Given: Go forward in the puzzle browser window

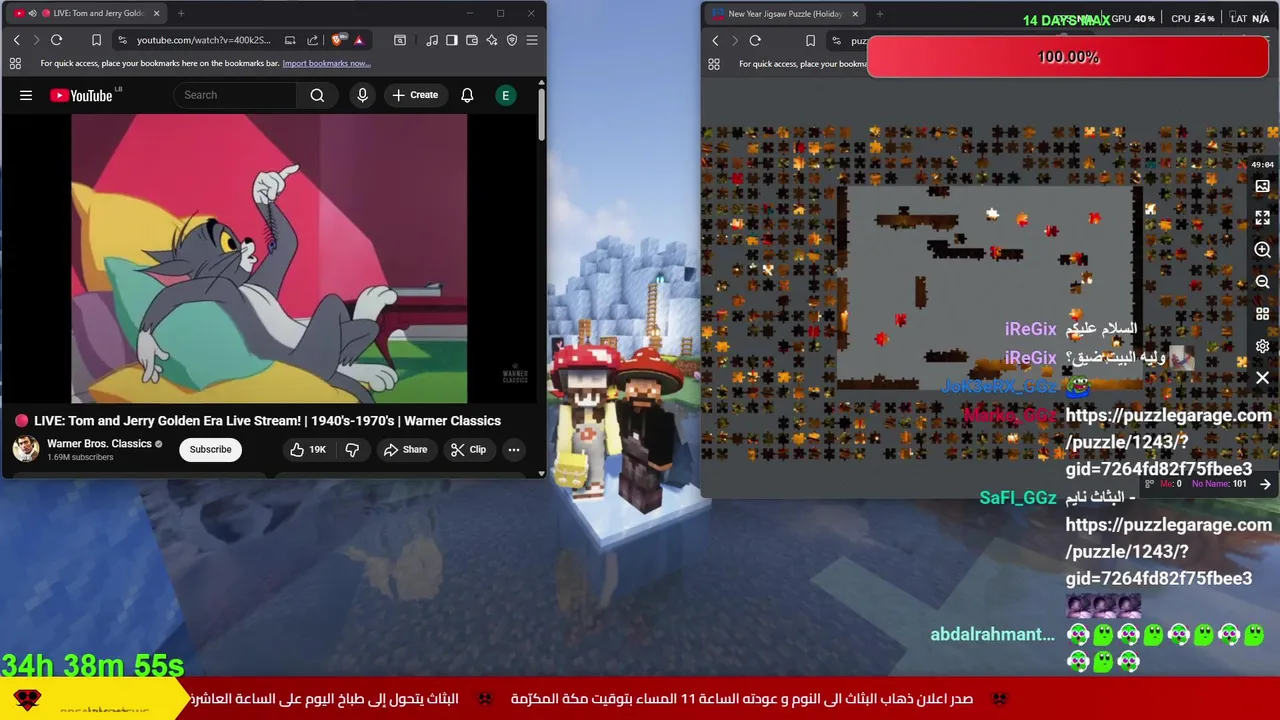Looking at the screenshot, I should click(x=735, y=41).
